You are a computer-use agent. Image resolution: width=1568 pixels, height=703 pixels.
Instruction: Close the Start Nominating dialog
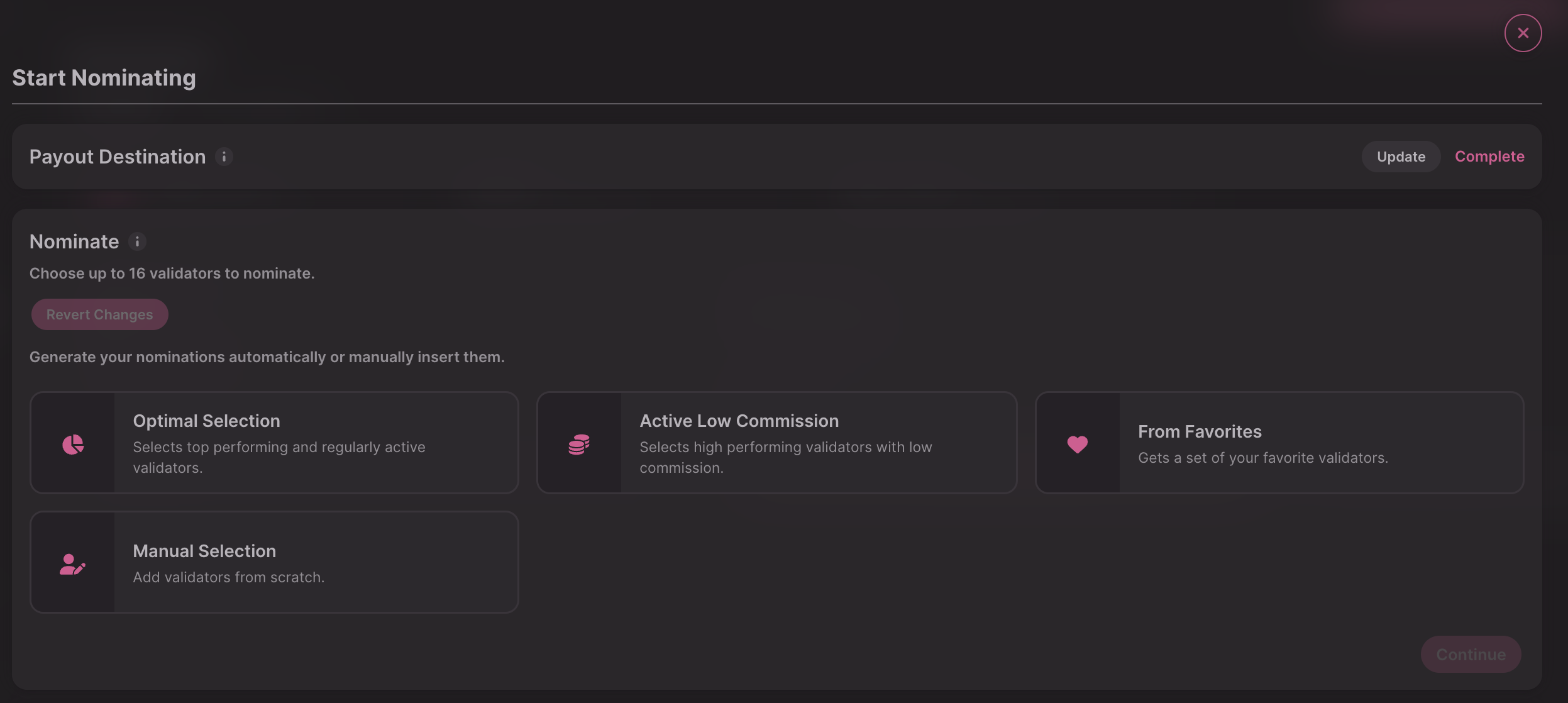1522,33
